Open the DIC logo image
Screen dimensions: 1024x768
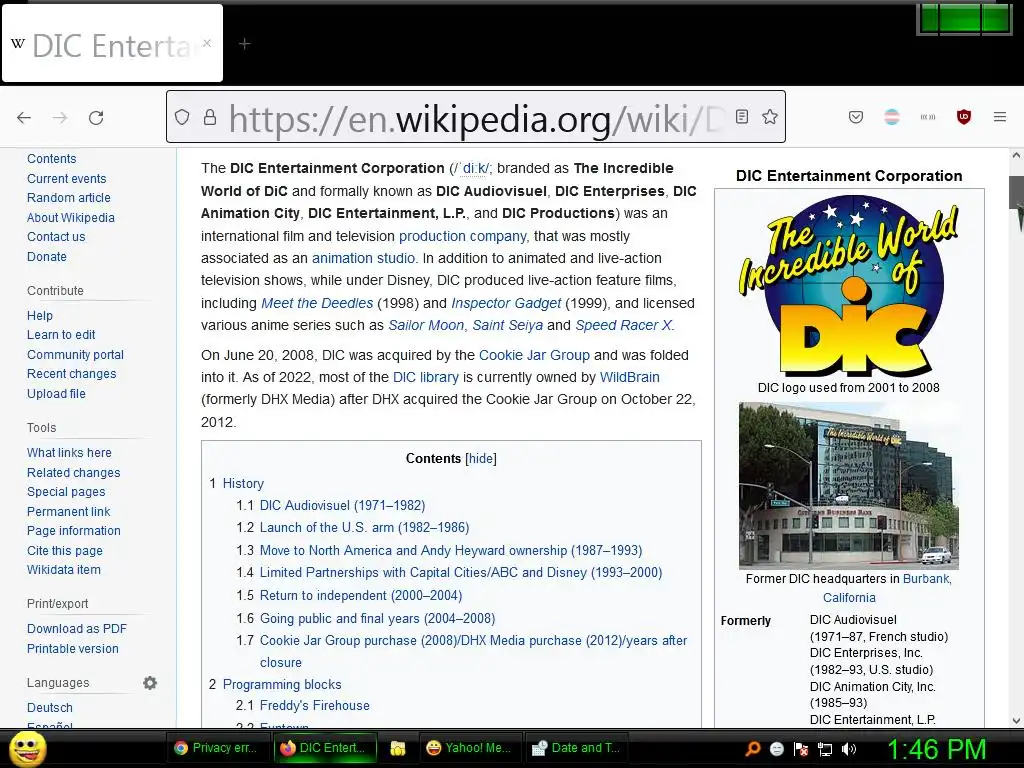(849, 288)
